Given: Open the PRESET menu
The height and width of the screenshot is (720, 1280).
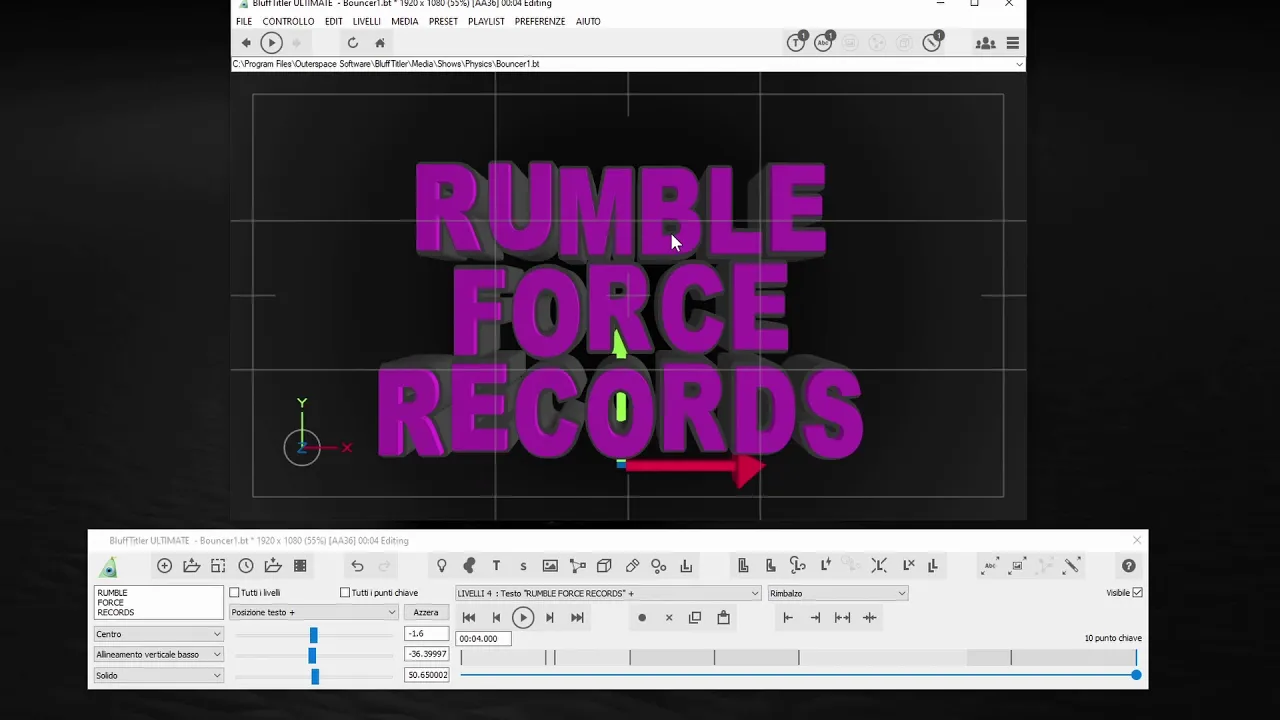Looking at the screenshot, I should [443, 21].
